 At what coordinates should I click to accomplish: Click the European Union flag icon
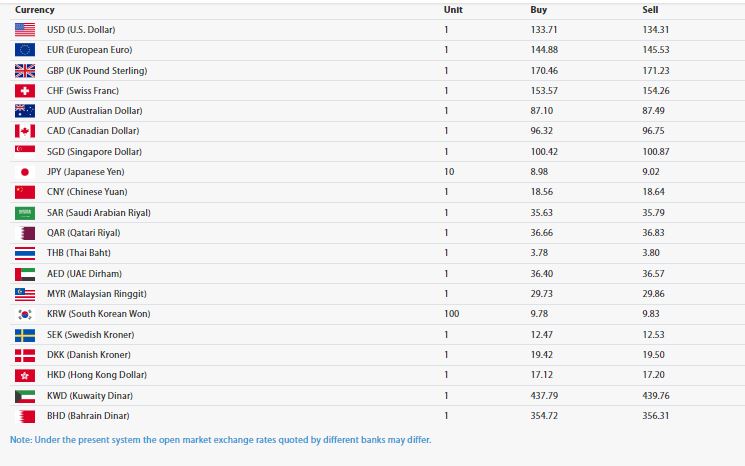[x=25, y=50]
